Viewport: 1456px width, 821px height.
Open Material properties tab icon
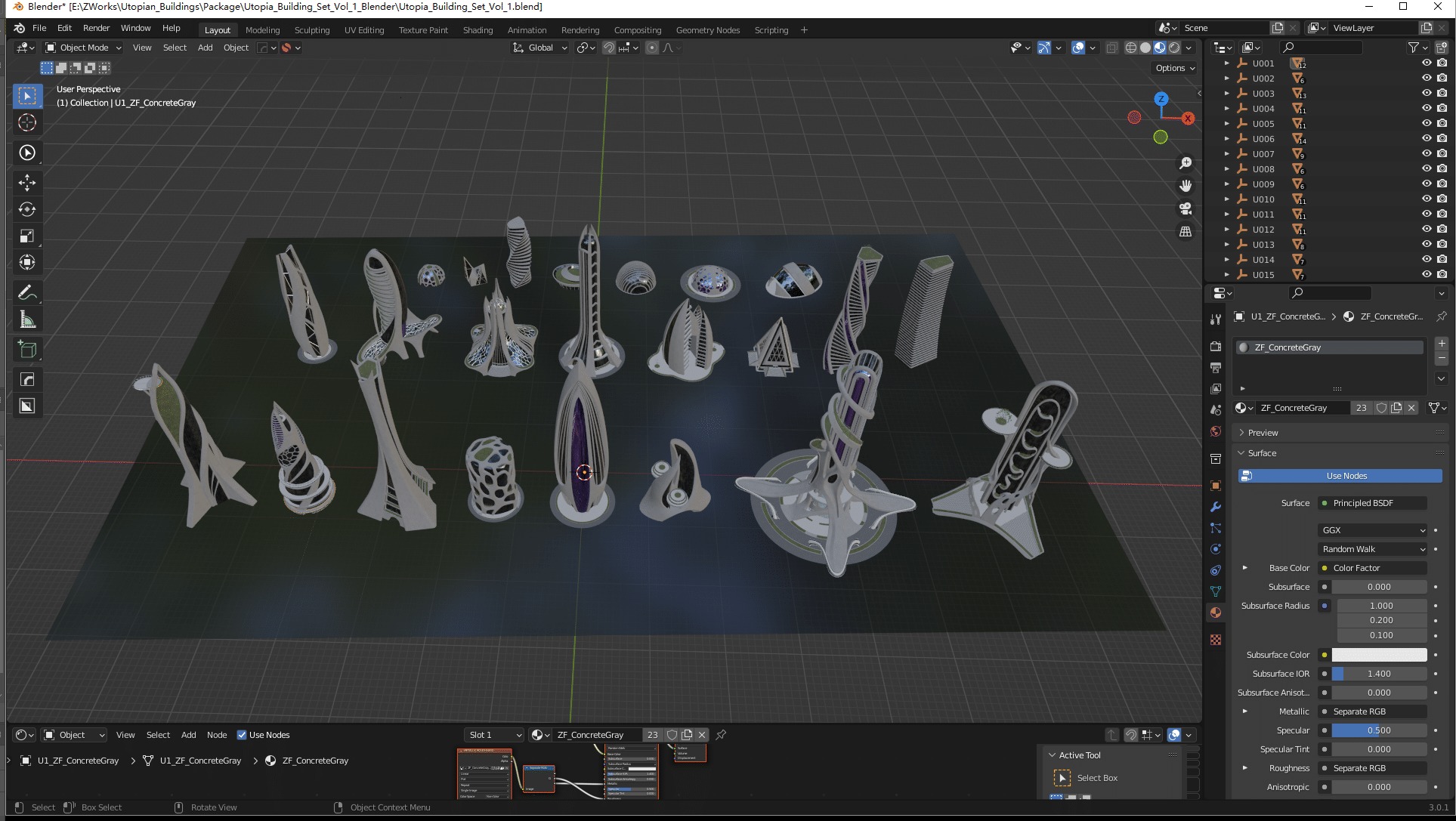coord(1216,613)
